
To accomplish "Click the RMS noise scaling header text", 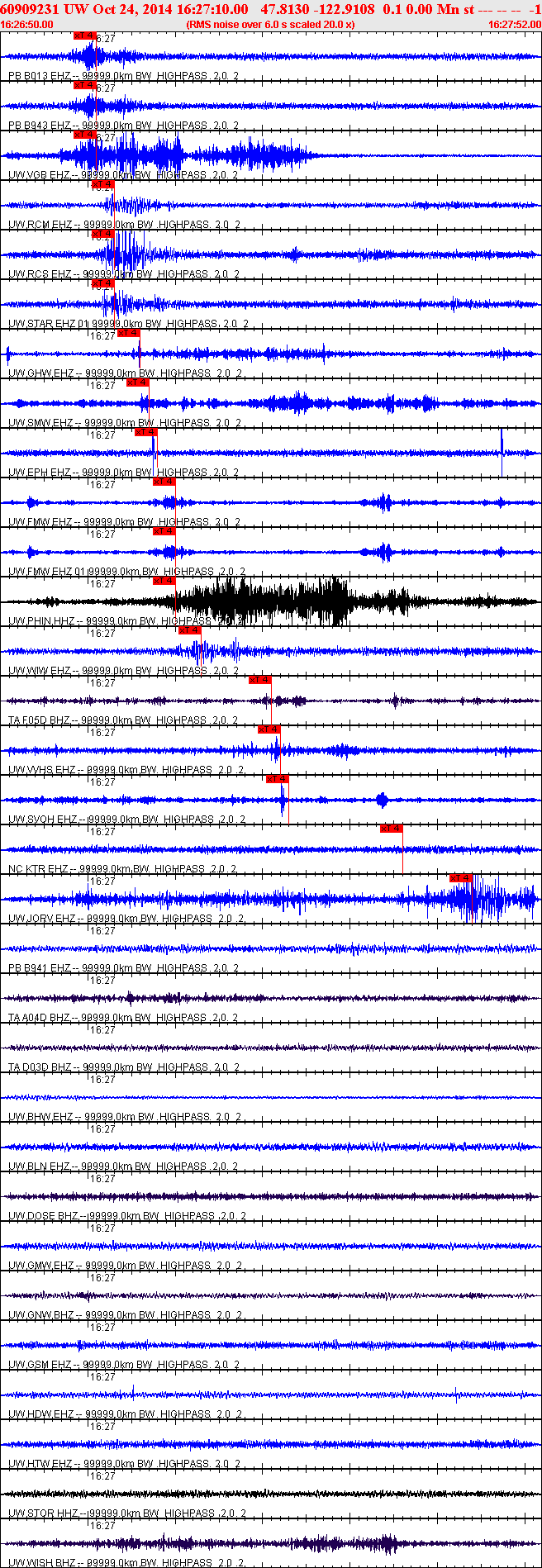I will [271, 25].
